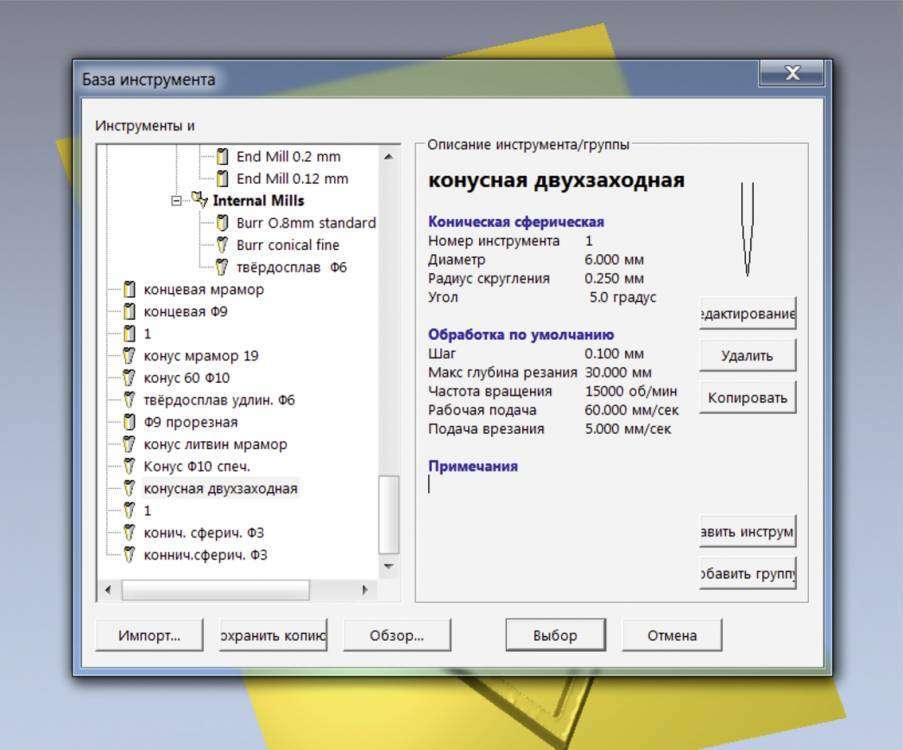Viewport: 903px width, 750px height.
Task: Select конус 60 Ф10 in the tool list
Action: (x=186, y=378)
